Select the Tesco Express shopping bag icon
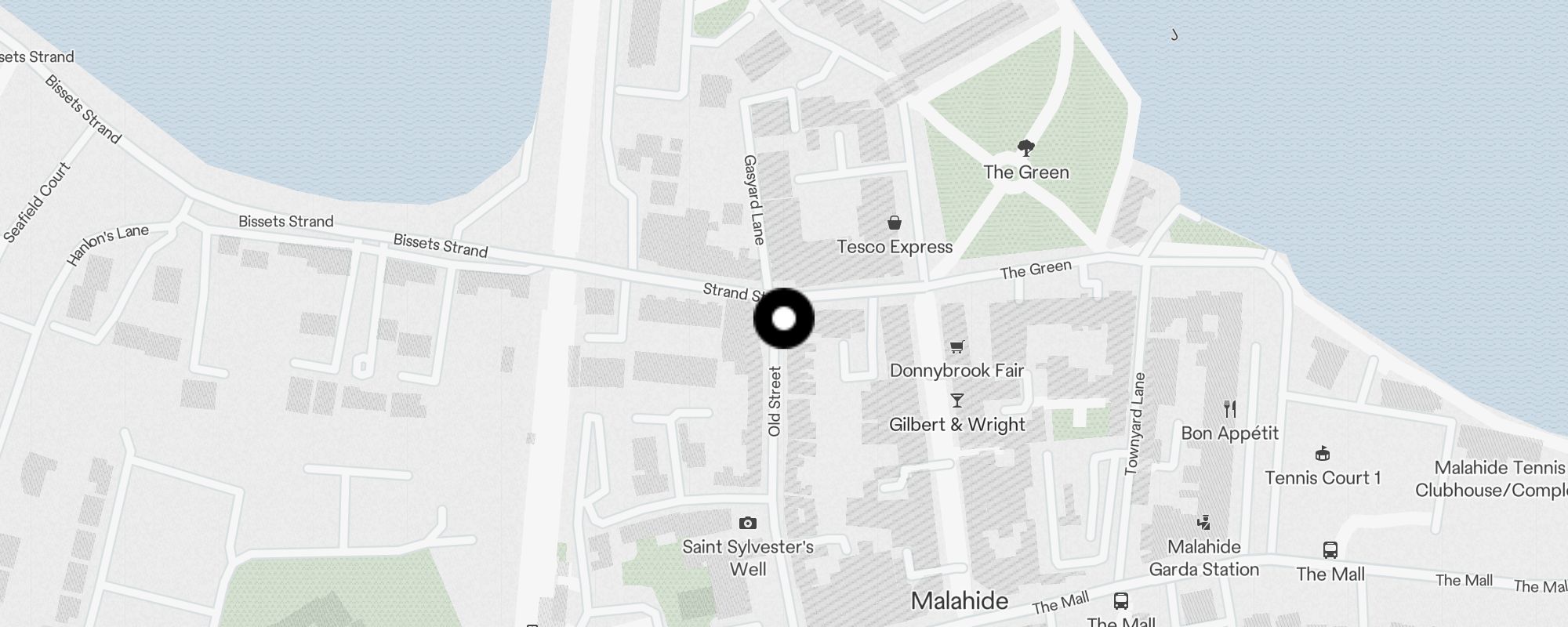 point(895,223)
